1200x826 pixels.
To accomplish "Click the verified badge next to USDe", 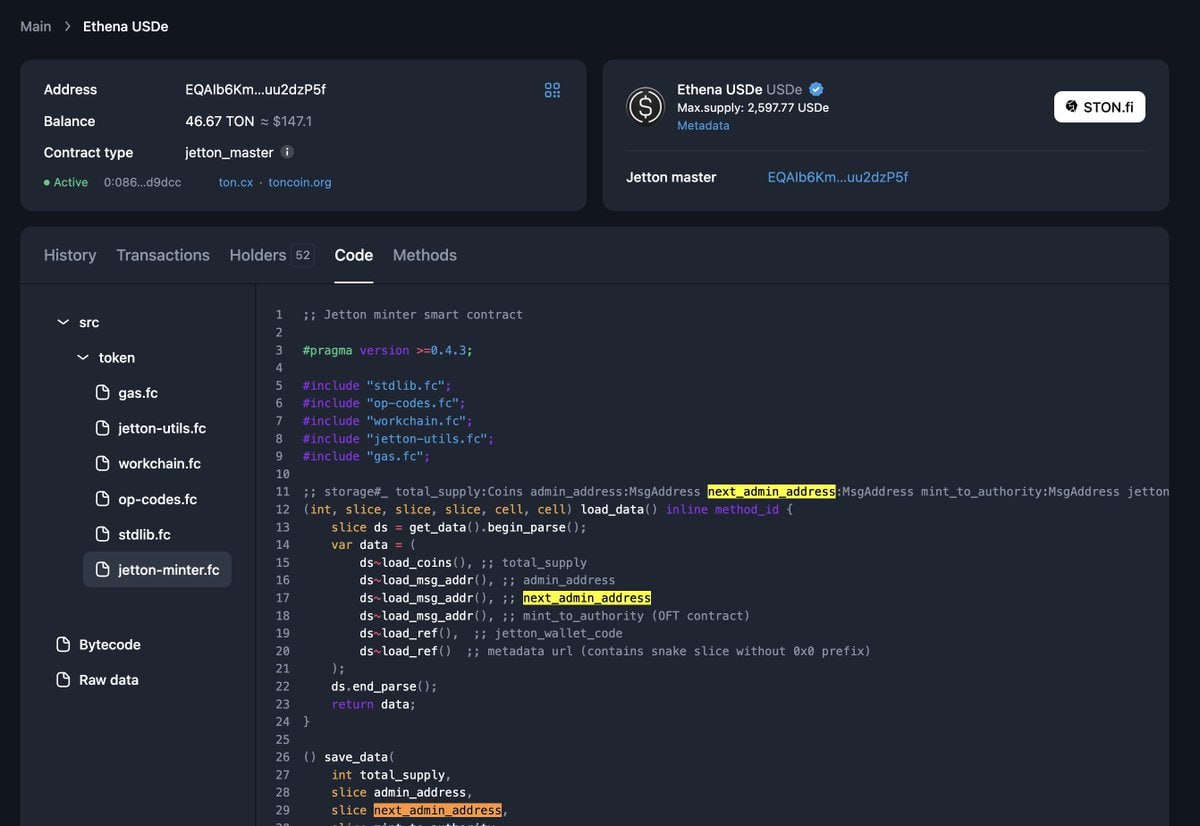I will [816, 89].
